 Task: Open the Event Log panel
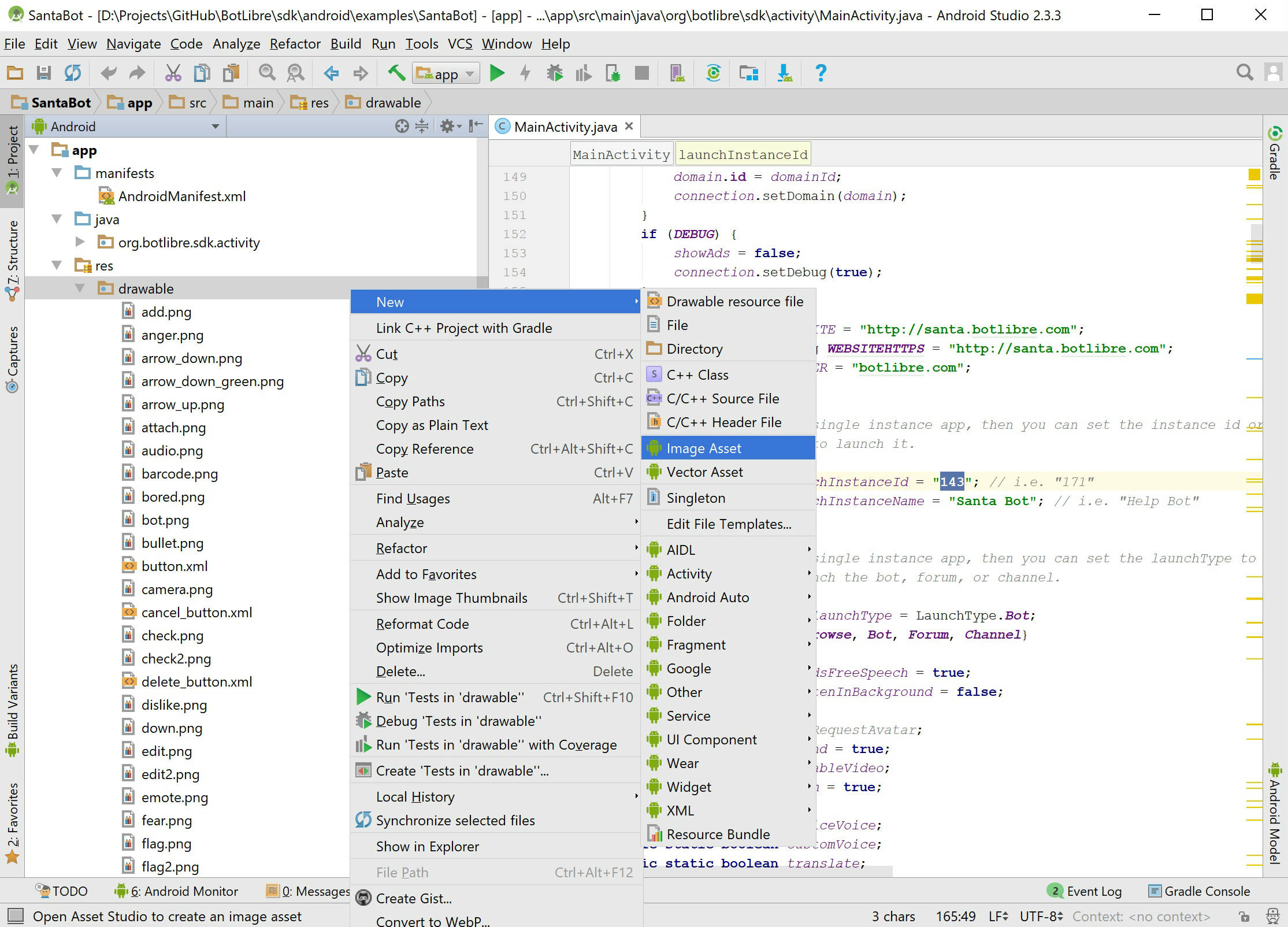(1084, 891)
